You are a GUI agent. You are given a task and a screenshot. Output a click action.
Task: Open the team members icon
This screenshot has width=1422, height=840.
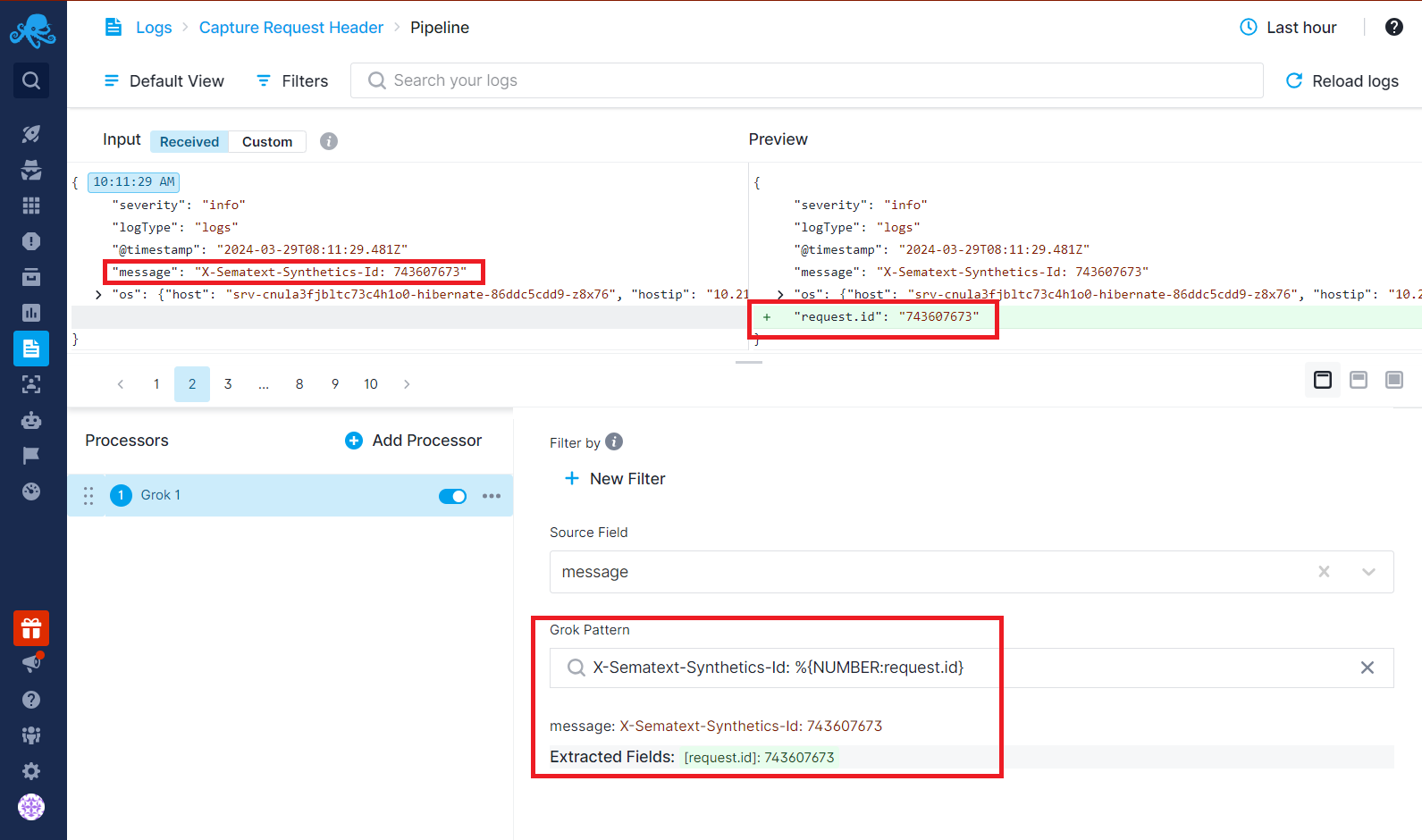tap(31, 735)
